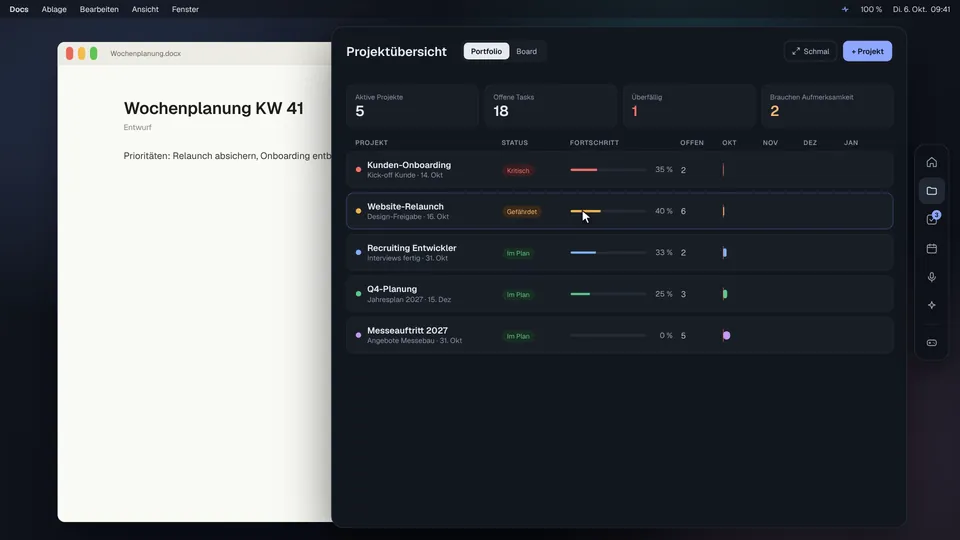The image size is (960, 540).
Task: Select the Q4-Planung project name
Action: [x=392, y=289]
